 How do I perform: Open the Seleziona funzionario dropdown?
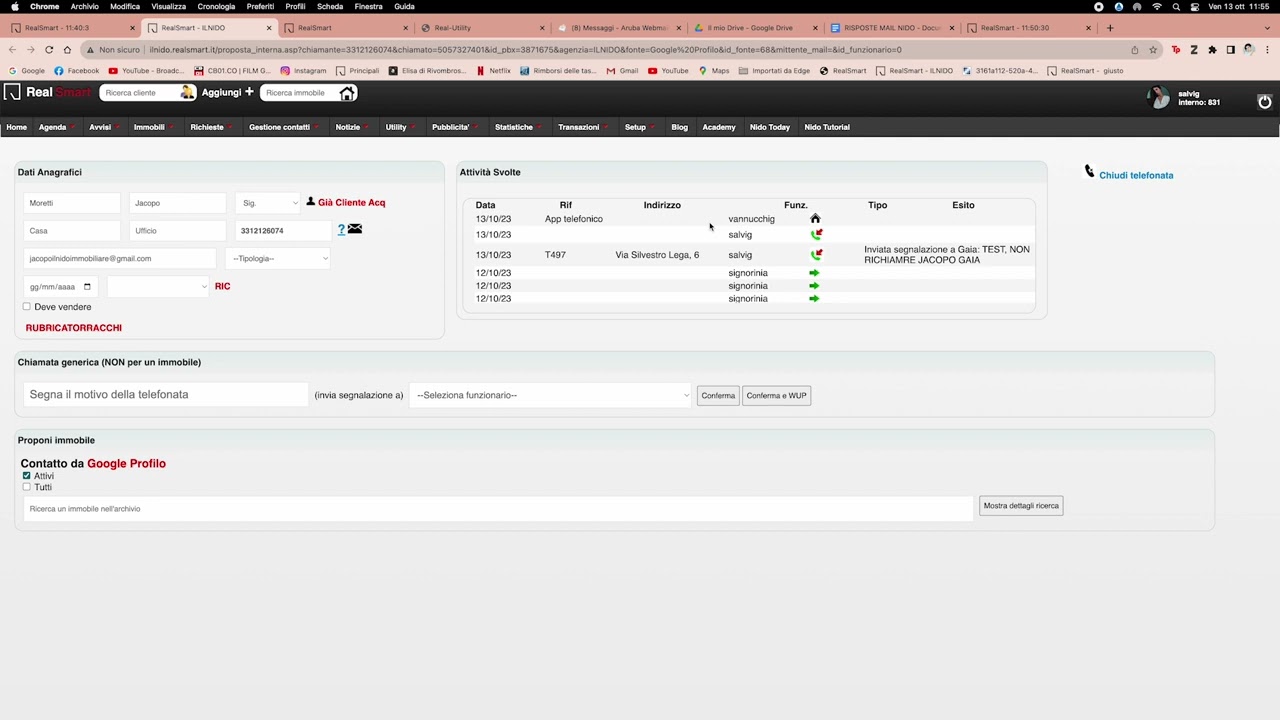click(551, 395)
